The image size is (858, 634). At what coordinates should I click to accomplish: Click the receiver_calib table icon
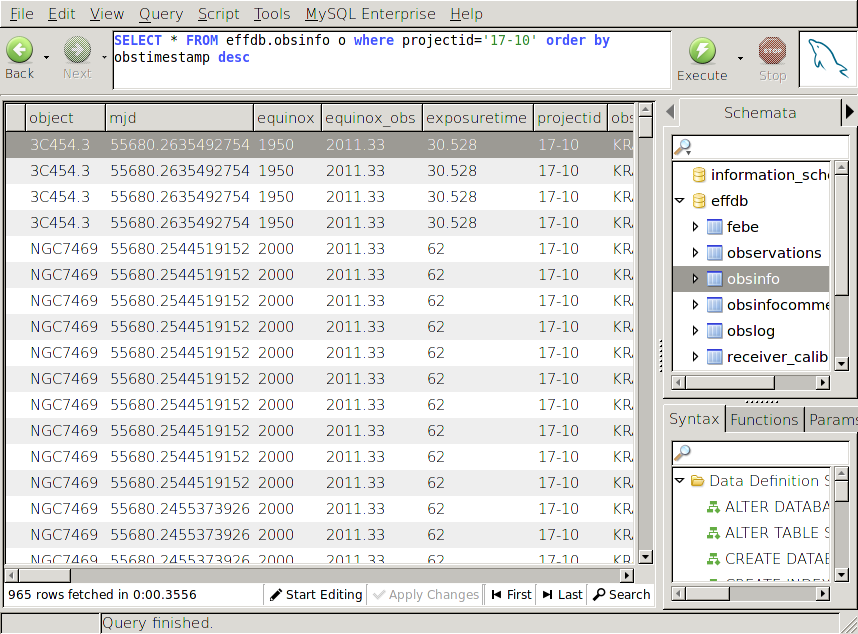point(714,357)
